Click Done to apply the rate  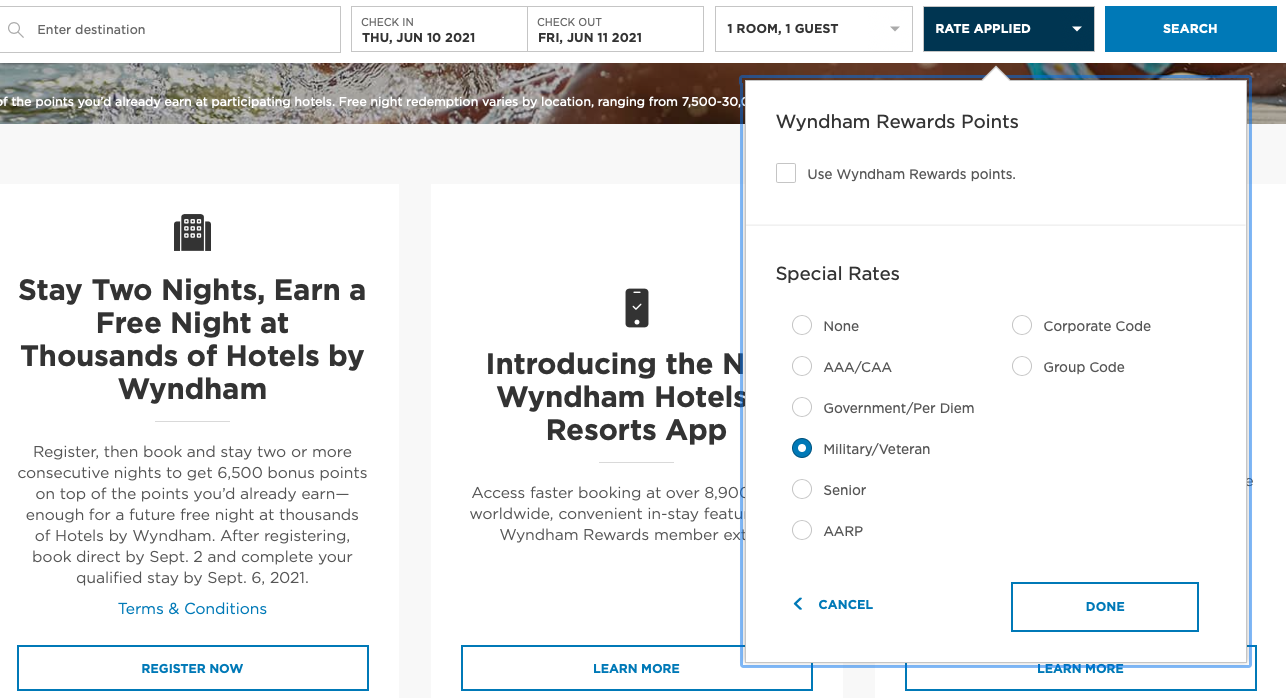1105,607
